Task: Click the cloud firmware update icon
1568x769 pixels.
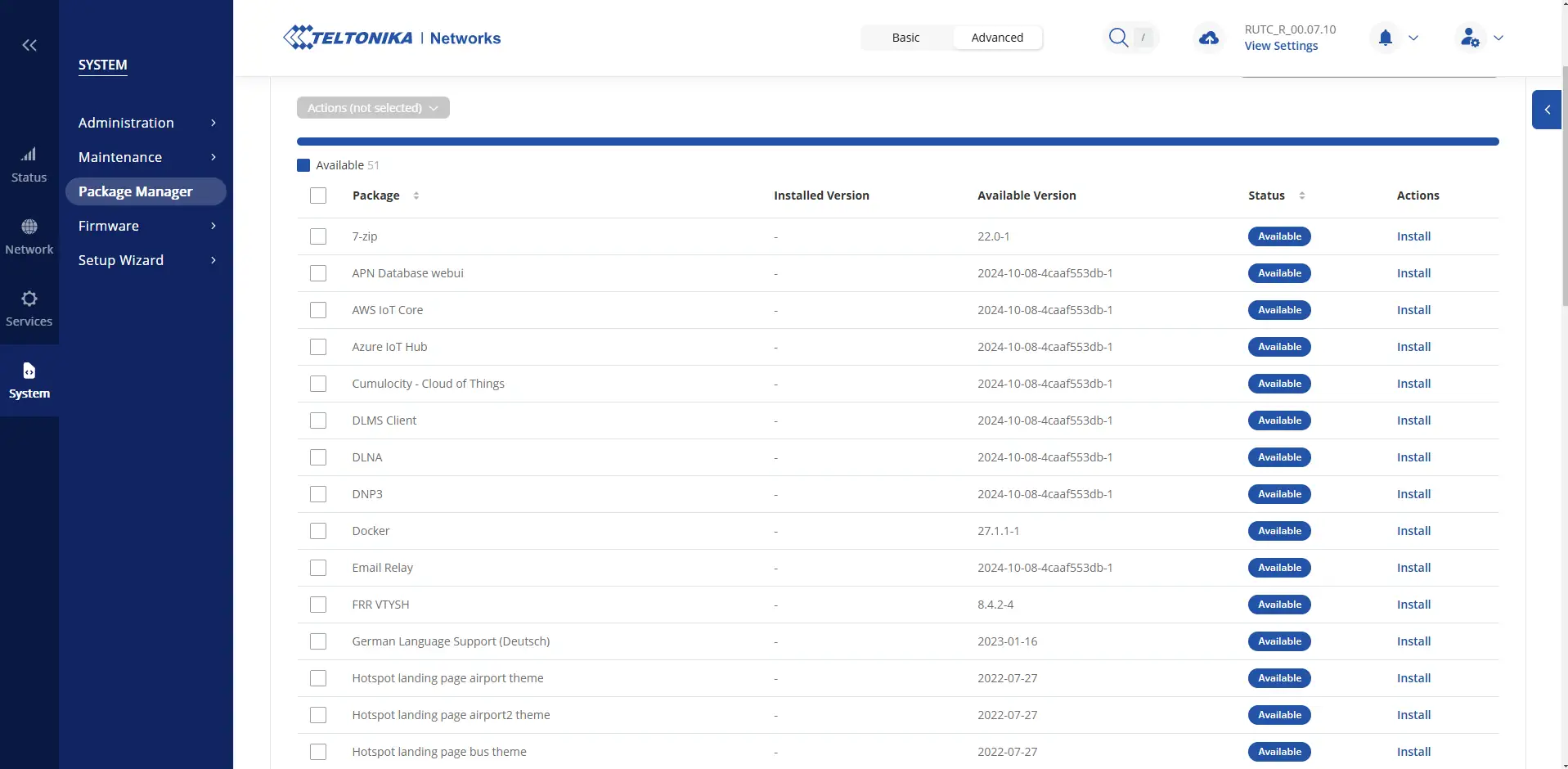Action: pos(1208,38)
